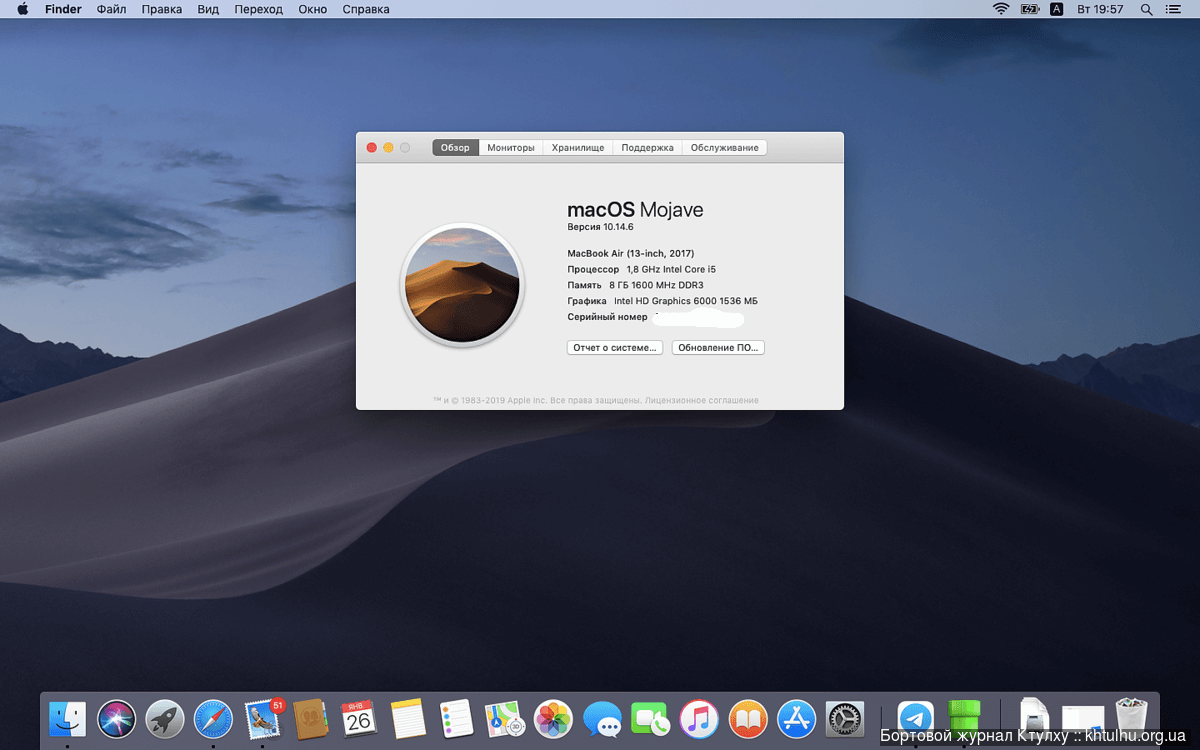Close the About This Mac window

[x=372, y=147]
